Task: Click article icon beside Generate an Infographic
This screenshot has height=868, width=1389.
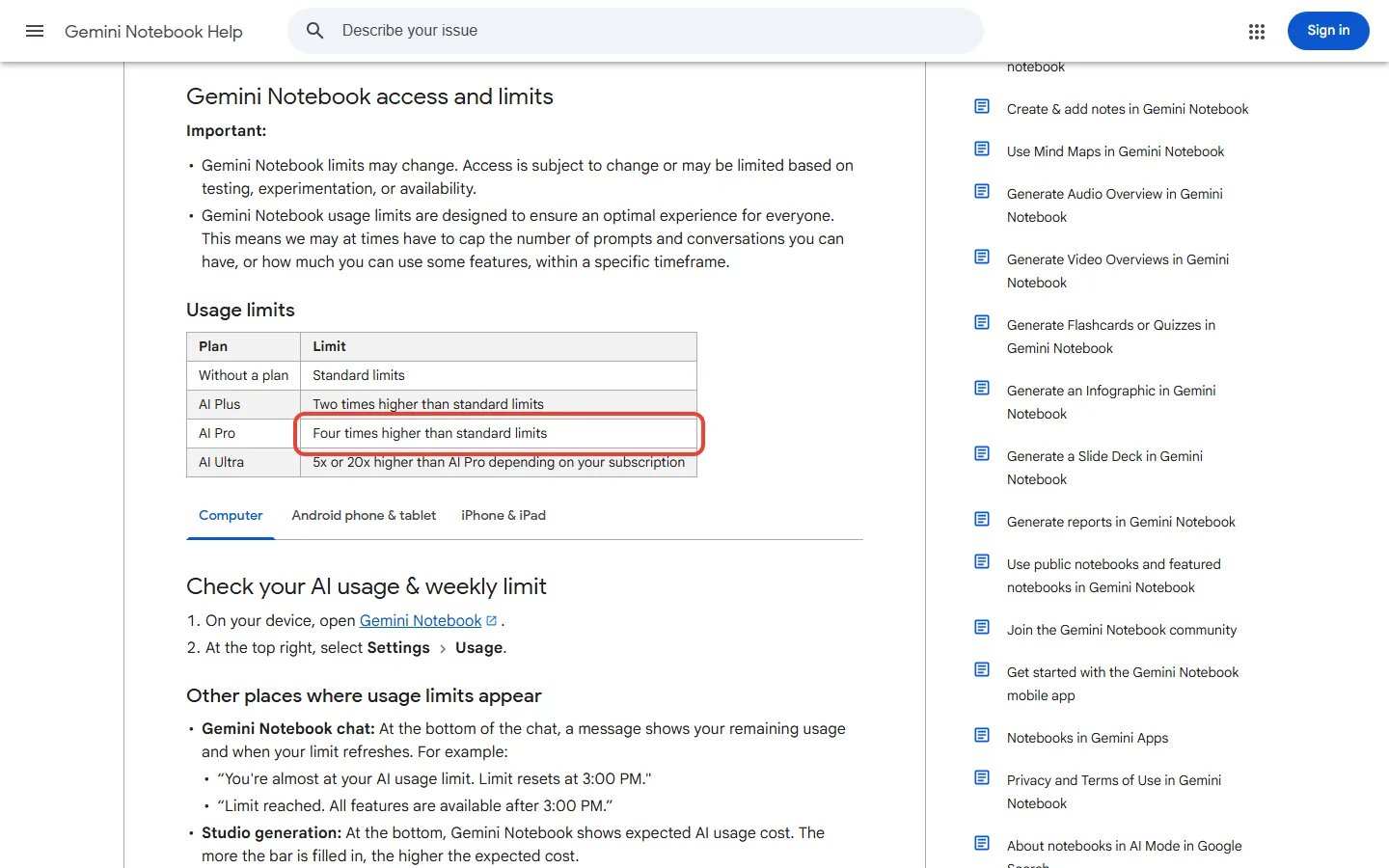Action: 982,388
